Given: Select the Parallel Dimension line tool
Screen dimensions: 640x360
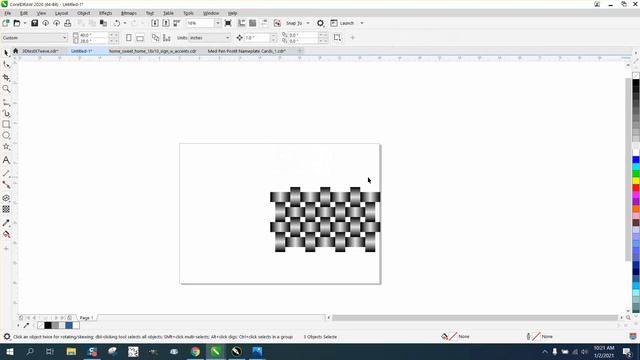Looking at the screenshot, I should [6, 173].
